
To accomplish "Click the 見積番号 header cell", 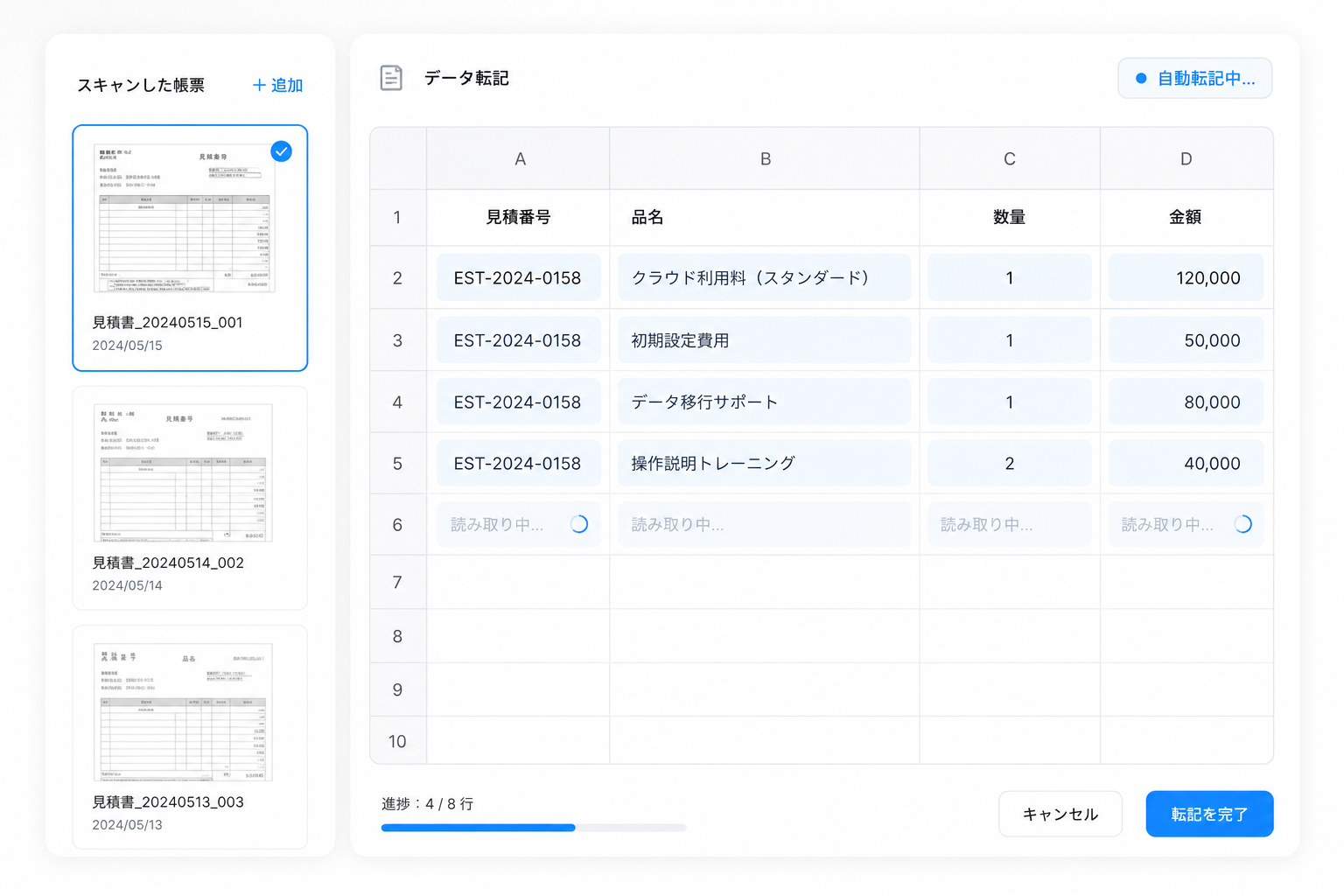I will tap(519, 217).
